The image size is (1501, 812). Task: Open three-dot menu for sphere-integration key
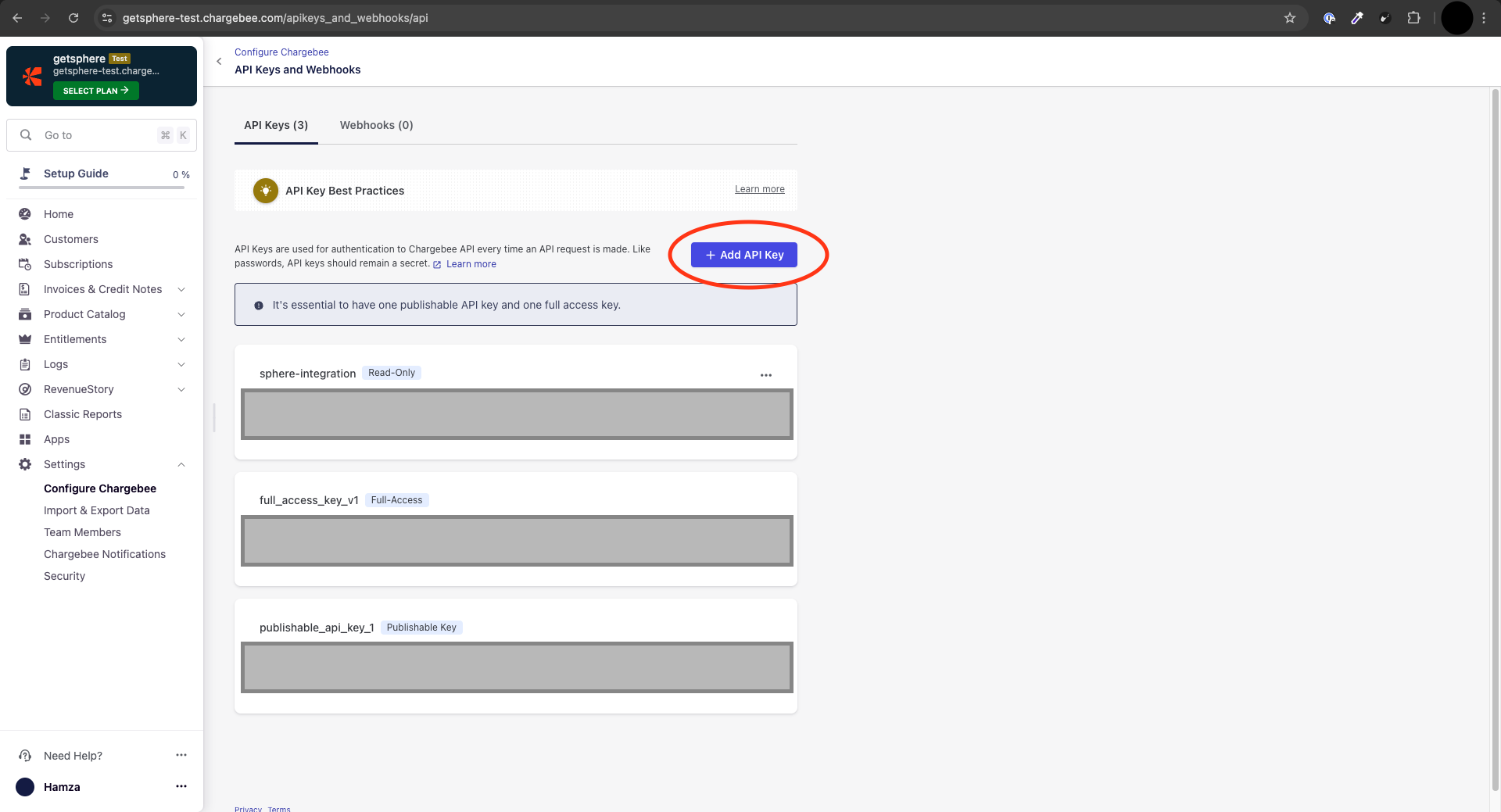click(765, 375)
